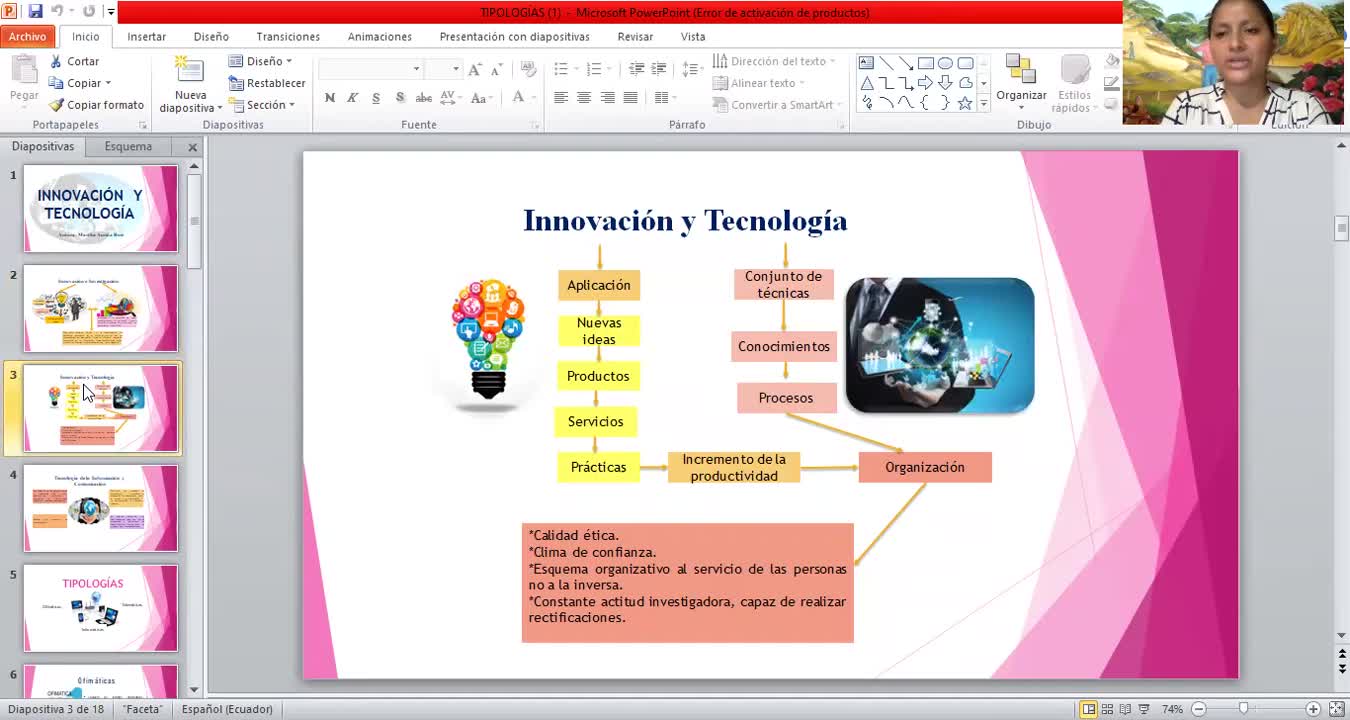Image resolution: width=1350 pixels, height=720 pixels.
Task: Open the Revisar ribbon tab
Action: 635,37
